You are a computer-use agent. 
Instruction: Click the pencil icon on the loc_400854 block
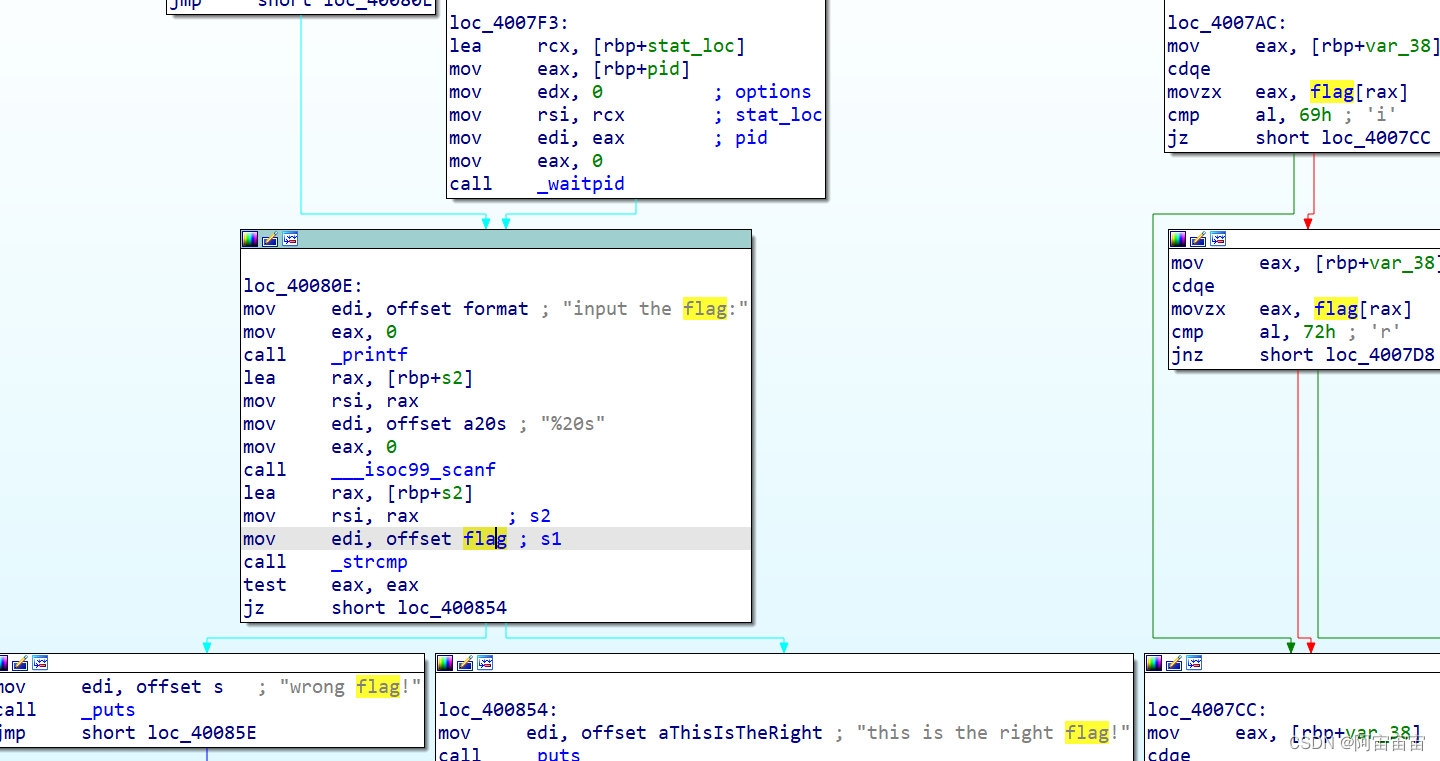[465, 662]
